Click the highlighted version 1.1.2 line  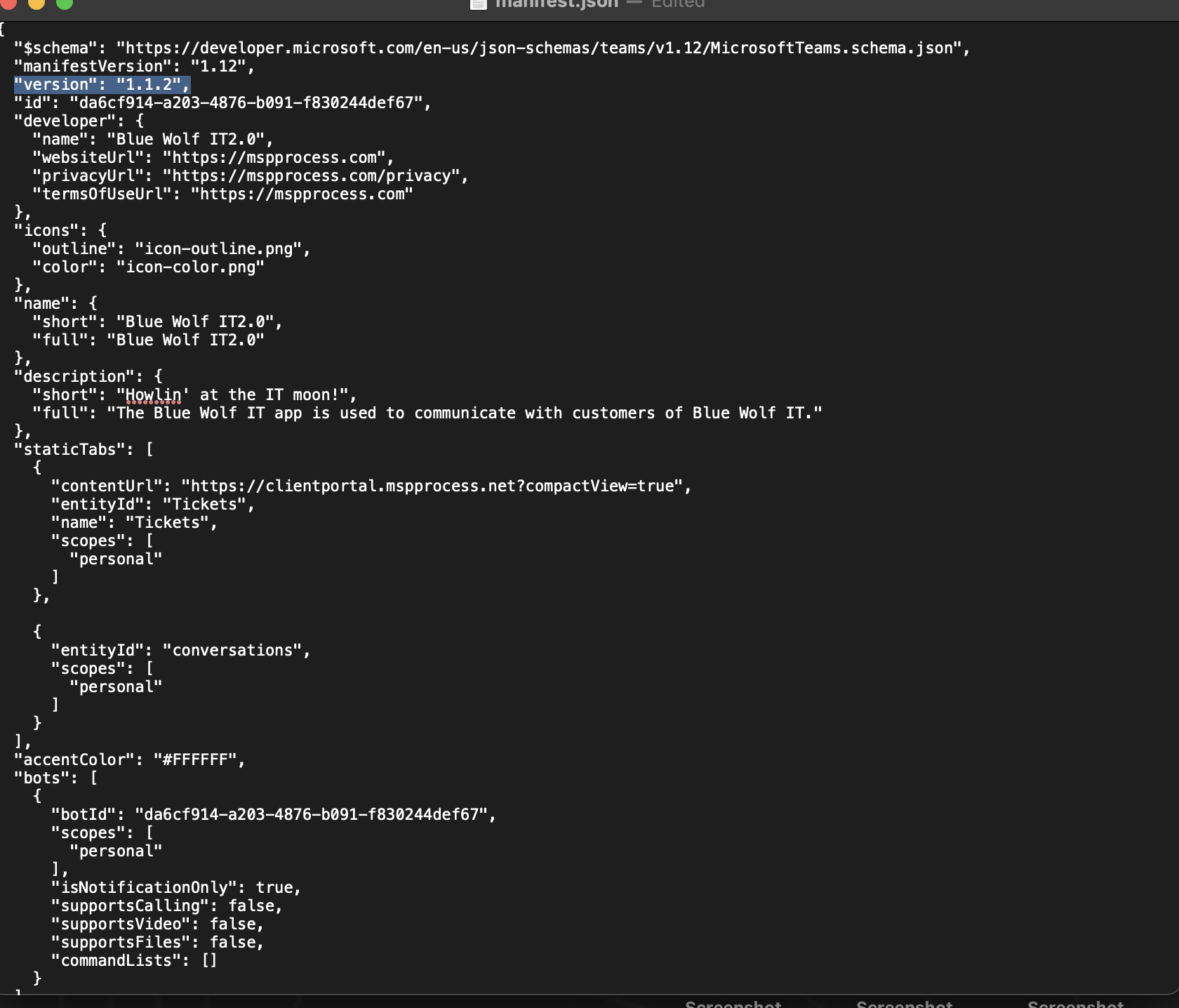coord(102,85)
